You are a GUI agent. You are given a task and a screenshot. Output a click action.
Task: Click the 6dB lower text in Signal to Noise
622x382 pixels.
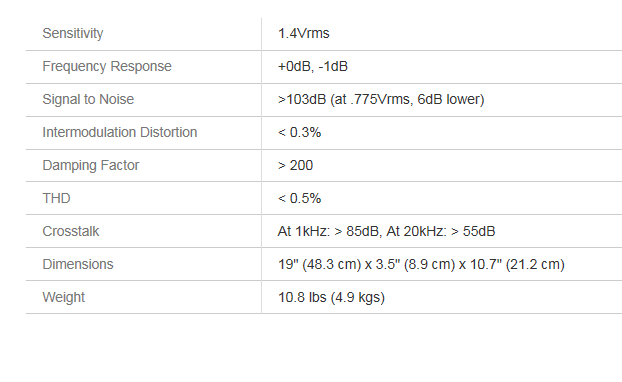pos(451,99)
